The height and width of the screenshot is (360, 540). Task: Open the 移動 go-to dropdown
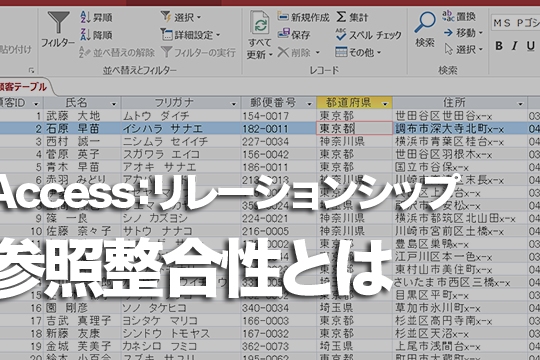[463, 33]
